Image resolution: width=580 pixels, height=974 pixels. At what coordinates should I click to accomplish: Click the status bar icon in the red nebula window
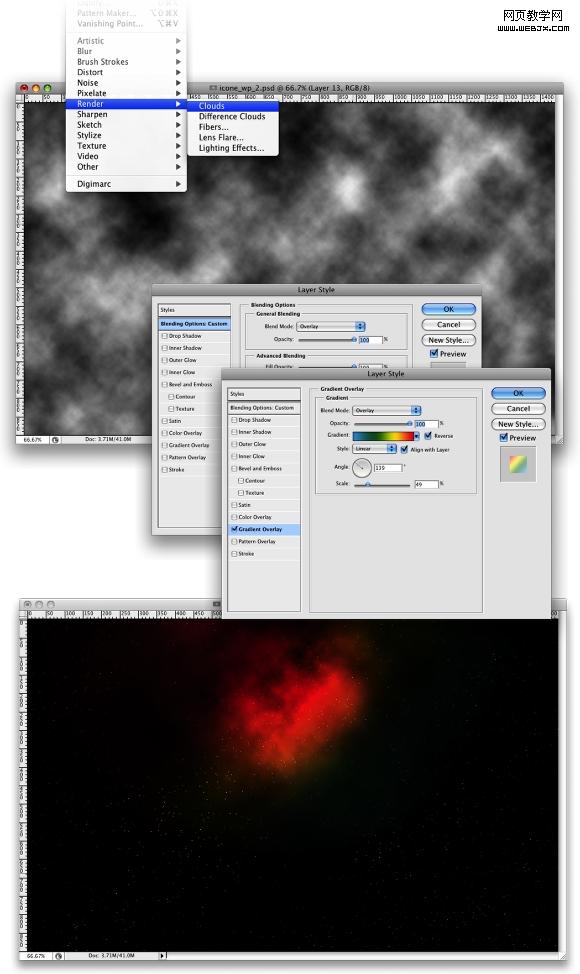coord(58,955)
